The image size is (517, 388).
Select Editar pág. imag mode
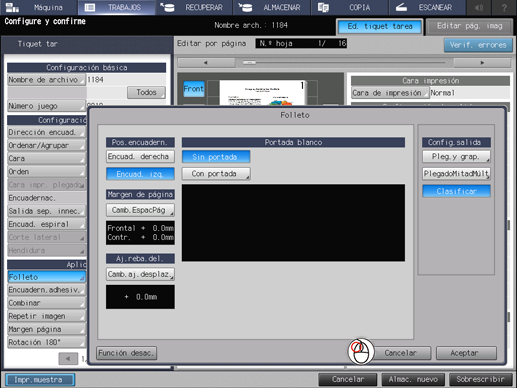click(469, 26)
